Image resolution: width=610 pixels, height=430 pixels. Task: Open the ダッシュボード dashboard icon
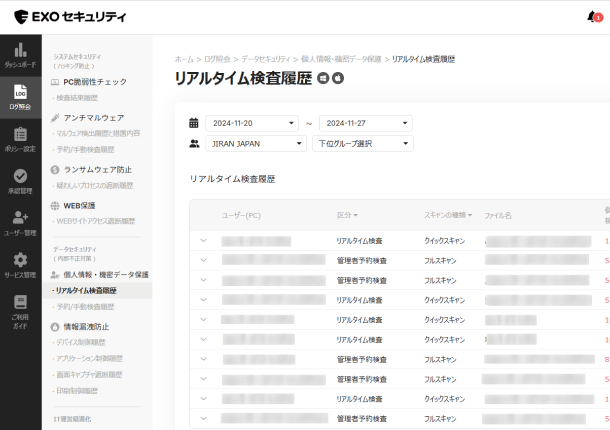coord(20,50)
